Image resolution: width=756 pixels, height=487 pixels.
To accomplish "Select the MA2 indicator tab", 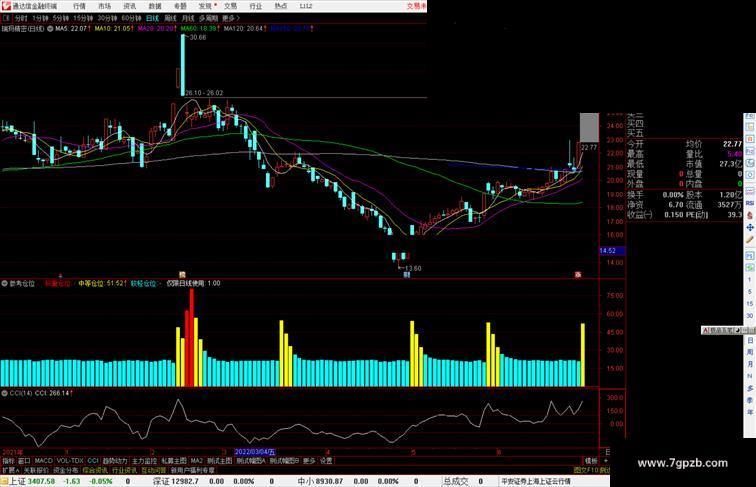I will (197, 461).
